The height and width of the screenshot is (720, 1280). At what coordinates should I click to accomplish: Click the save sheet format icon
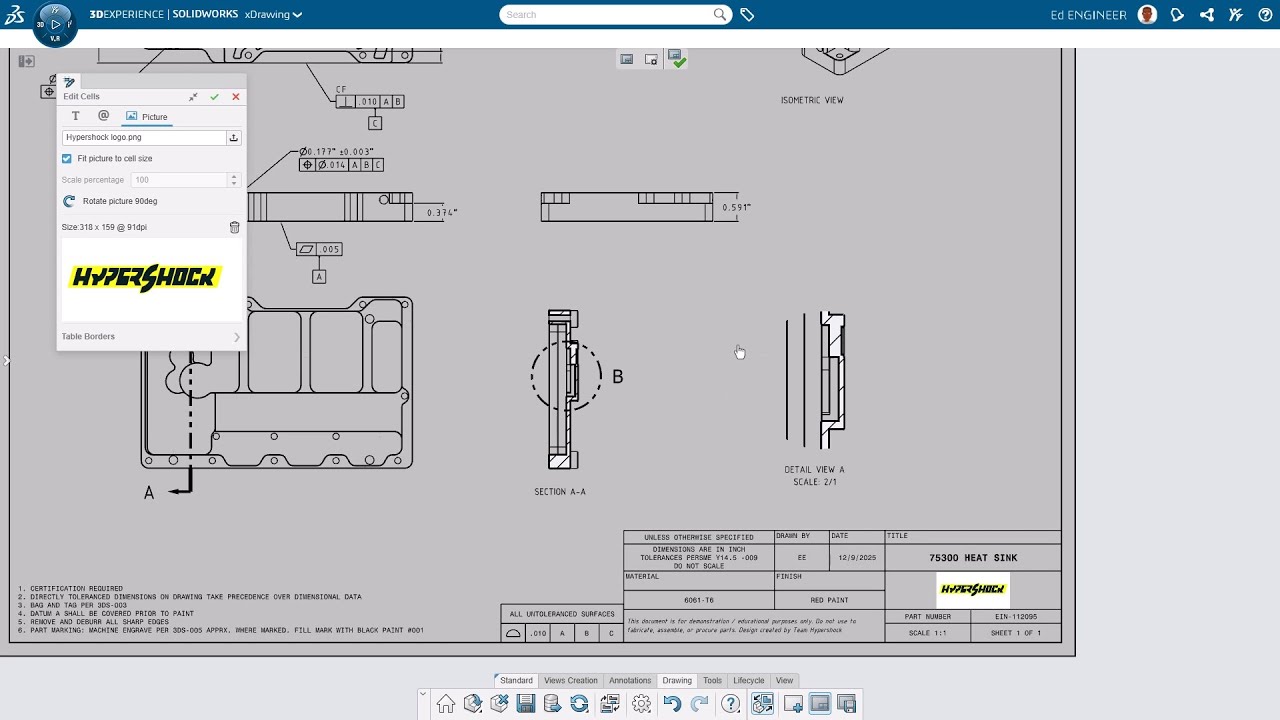click(846, 704)
